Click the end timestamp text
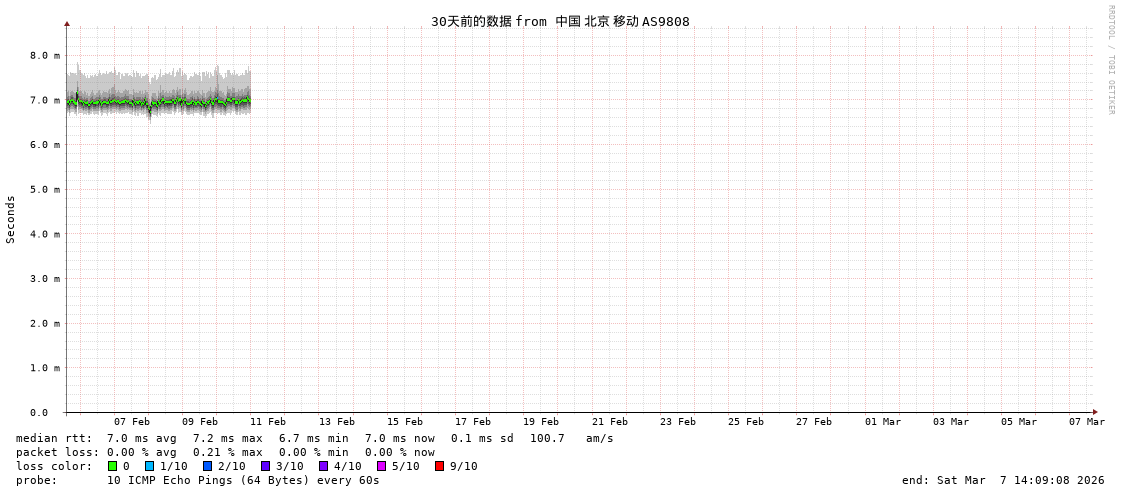The width and height of the screenshot is (1121, 494). (x=1003, y=480)
